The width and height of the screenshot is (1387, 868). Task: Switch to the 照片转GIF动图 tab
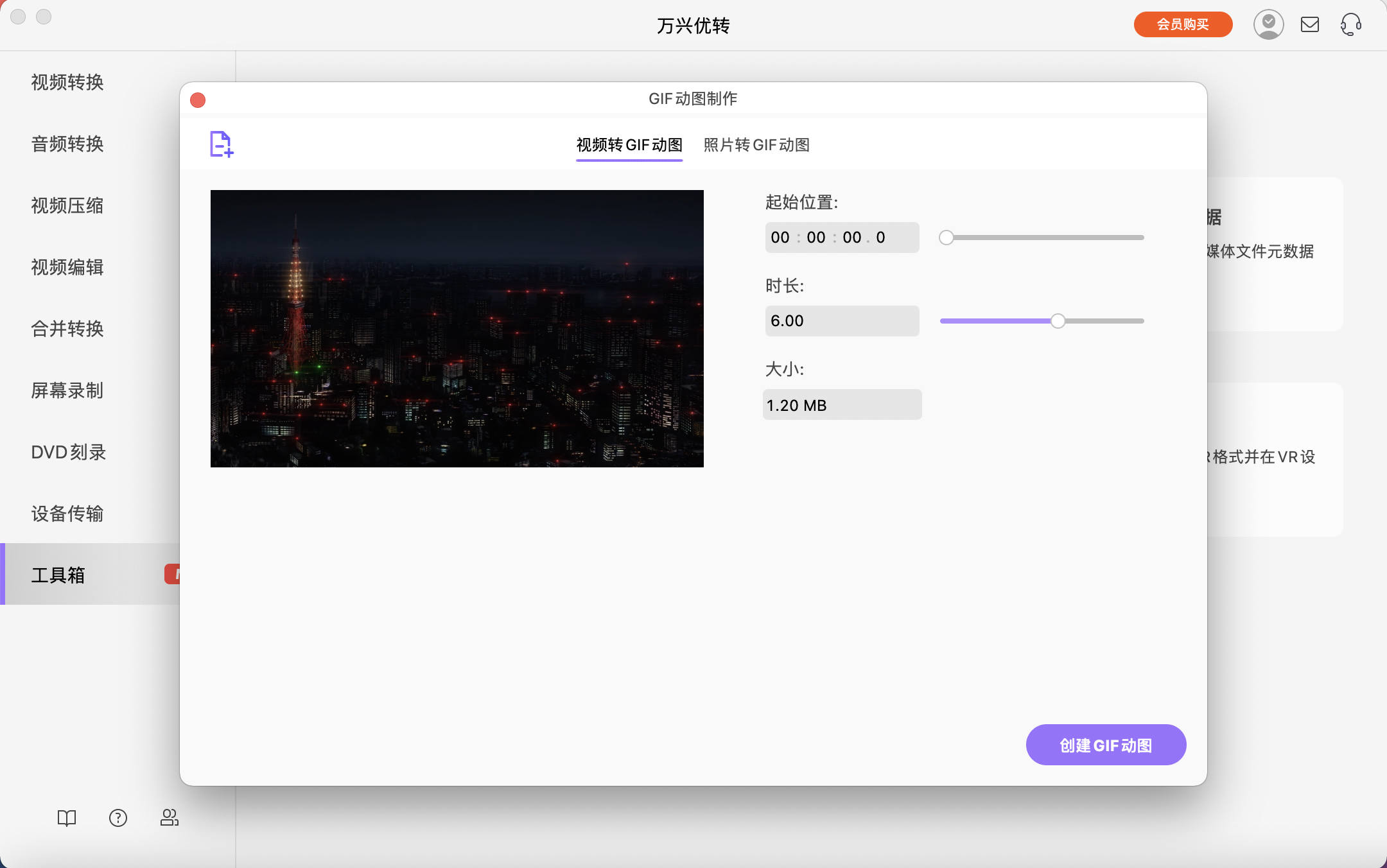click(x=757, y=146)
